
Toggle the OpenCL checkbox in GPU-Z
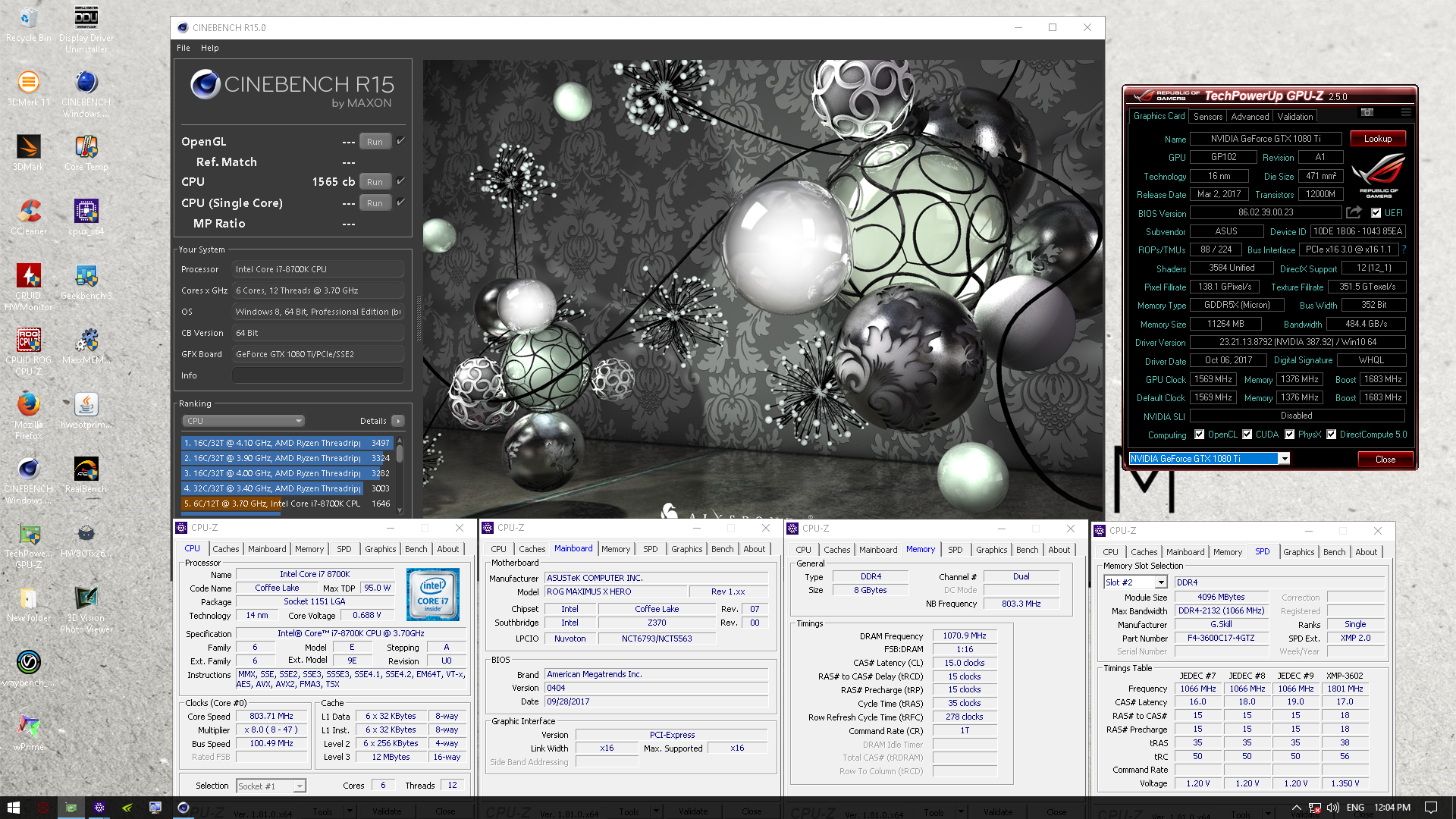(1199, 435)
